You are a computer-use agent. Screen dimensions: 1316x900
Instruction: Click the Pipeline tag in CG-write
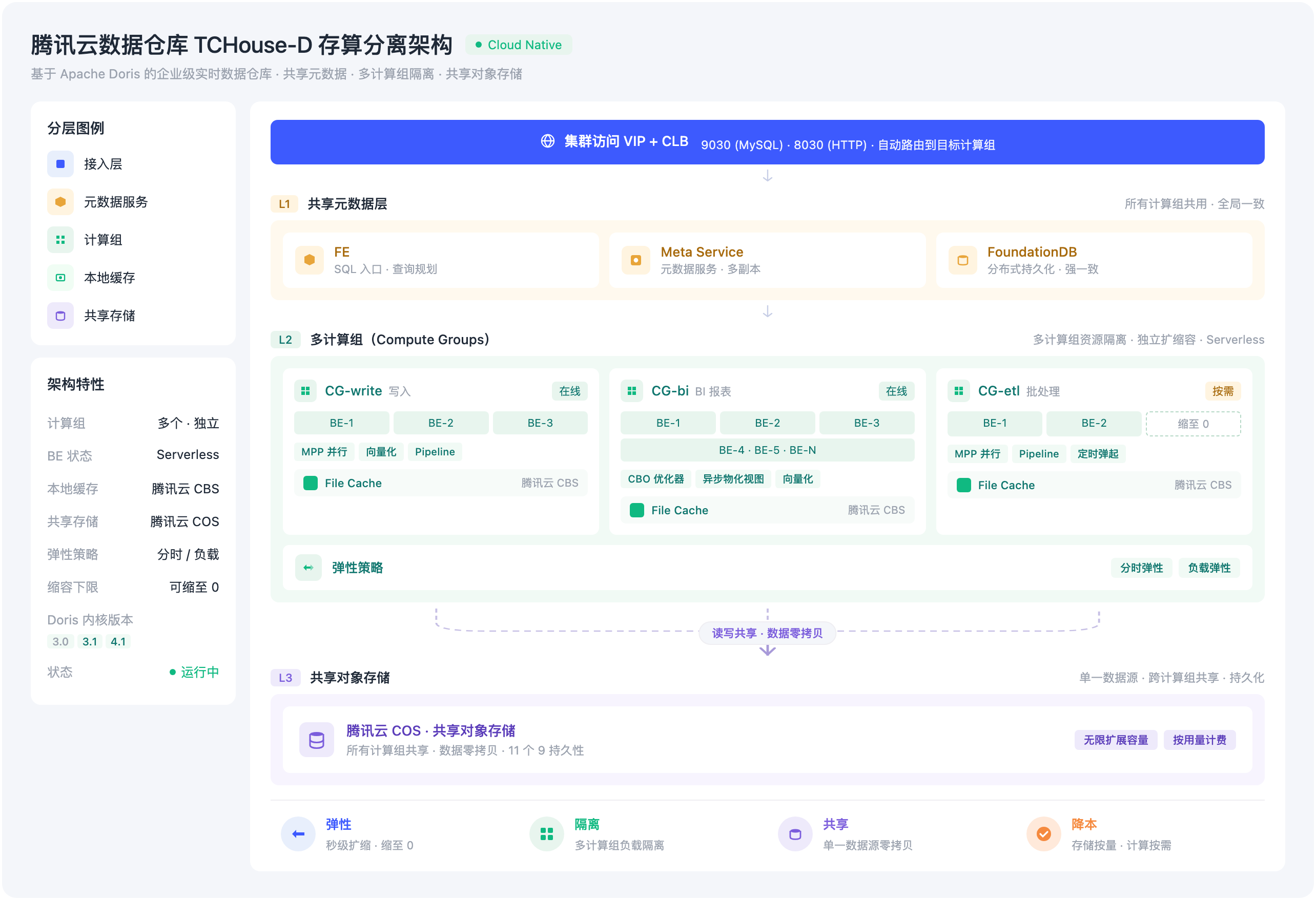[435, 452]
